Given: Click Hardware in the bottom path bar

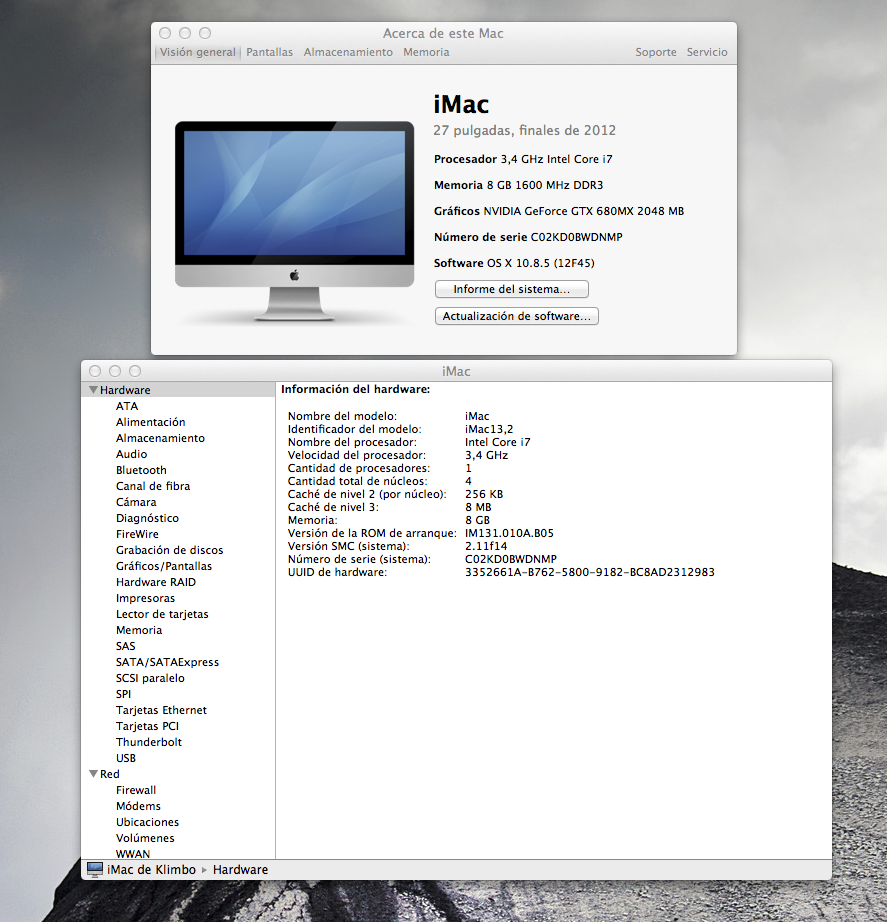Looking at the screenshot, I should (x=241, y=870).
